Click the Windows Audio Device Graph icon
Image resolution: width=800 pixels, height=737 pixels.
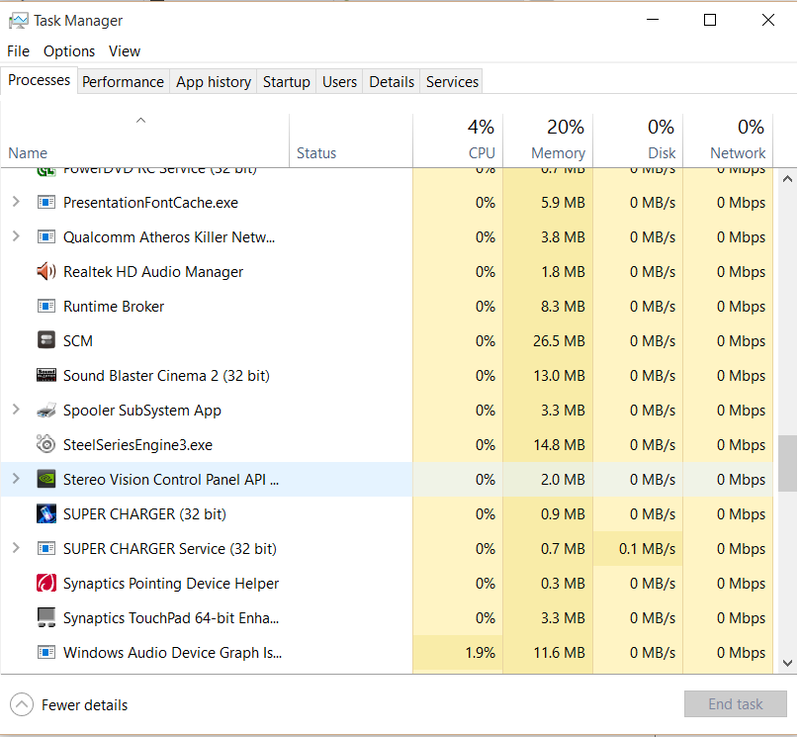(x=46, y=652)
